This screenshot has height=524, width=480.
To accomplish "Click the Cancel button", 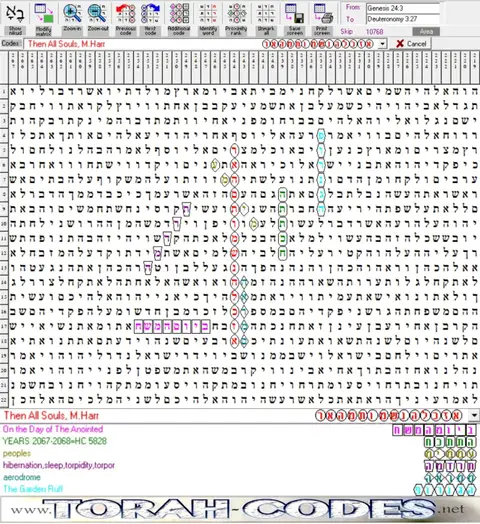I will click(411, 44).
